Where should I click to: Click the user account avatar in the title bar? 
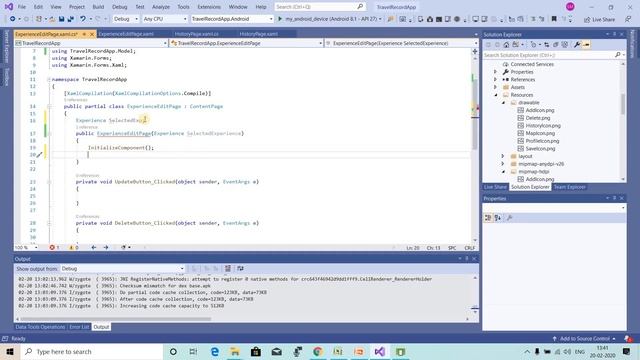[x=570, y=7]
